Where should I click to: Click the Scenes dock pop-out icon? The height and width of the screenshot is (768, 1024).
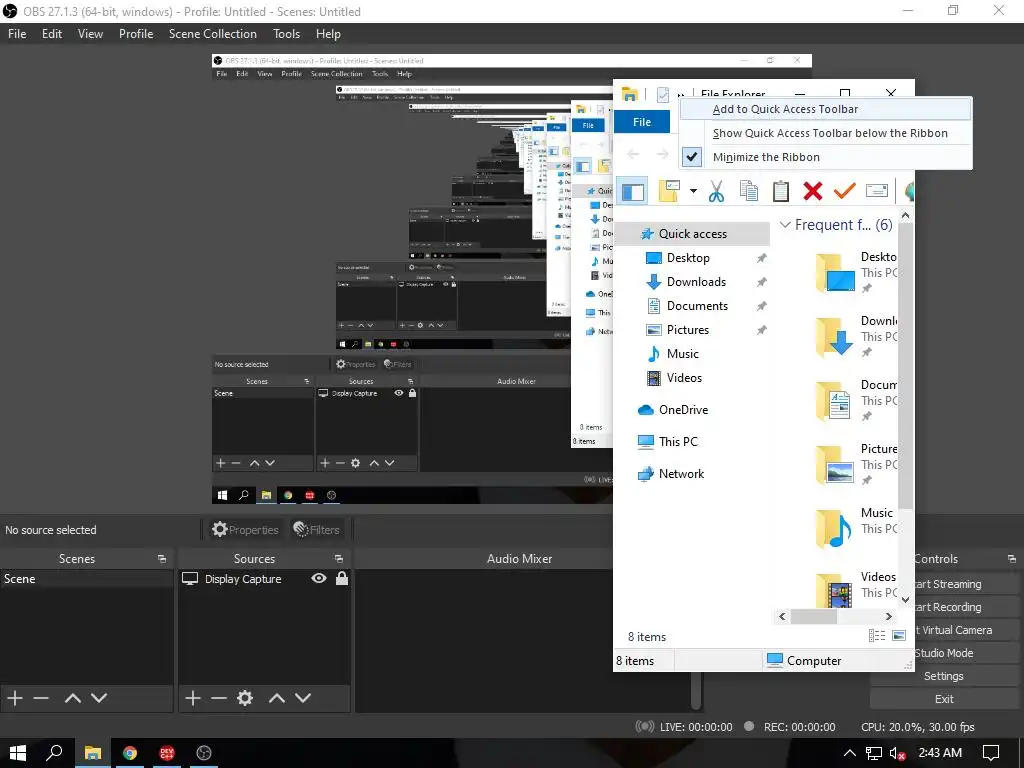click(161, 559)
